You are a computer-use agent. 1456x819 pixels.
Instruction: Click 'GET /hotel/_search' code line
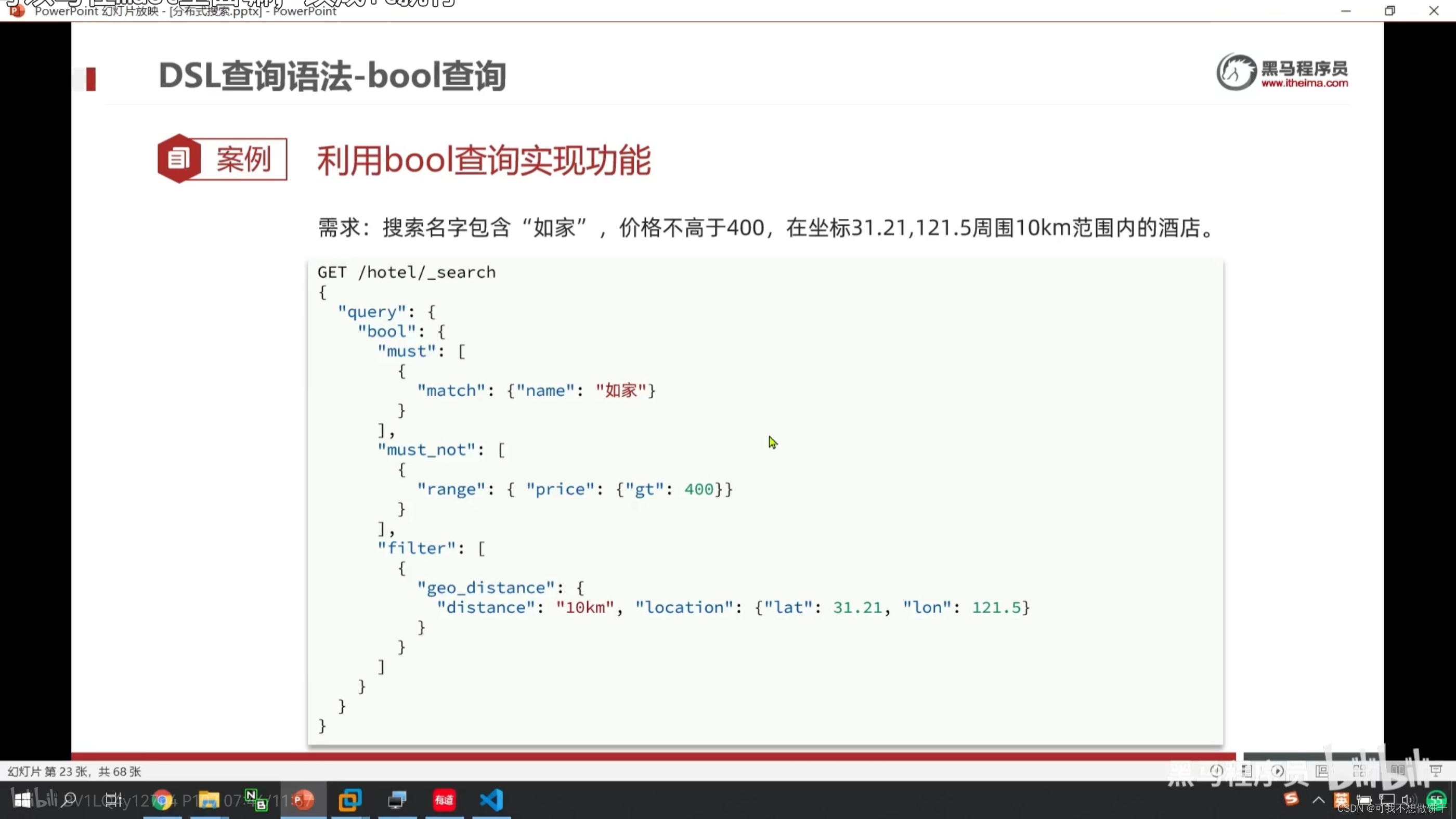tap(407, 272)
